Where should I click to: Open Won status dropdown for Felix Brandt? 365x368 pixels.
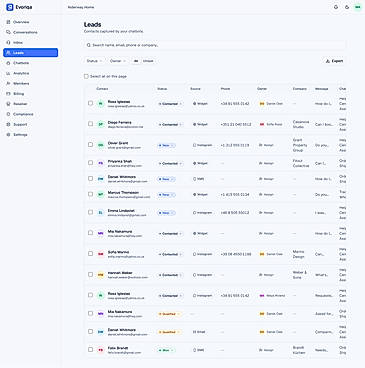point(166,350)
